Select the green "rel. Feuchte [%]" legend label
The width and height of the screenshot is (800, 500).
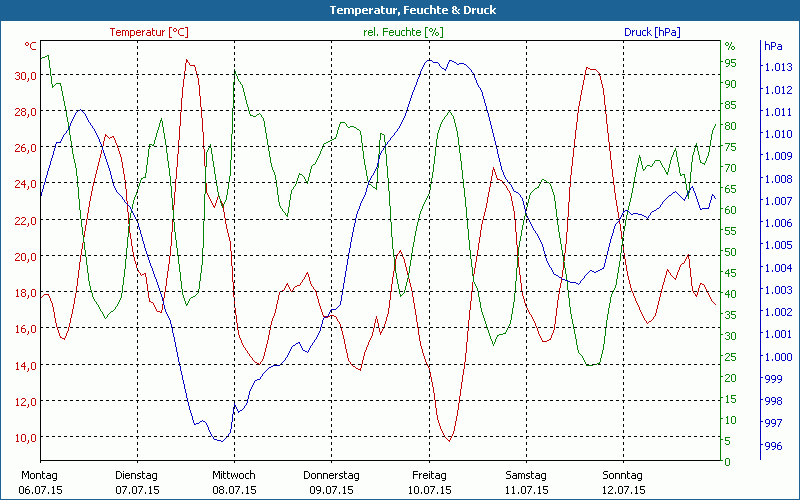click(x=403, y=32)
